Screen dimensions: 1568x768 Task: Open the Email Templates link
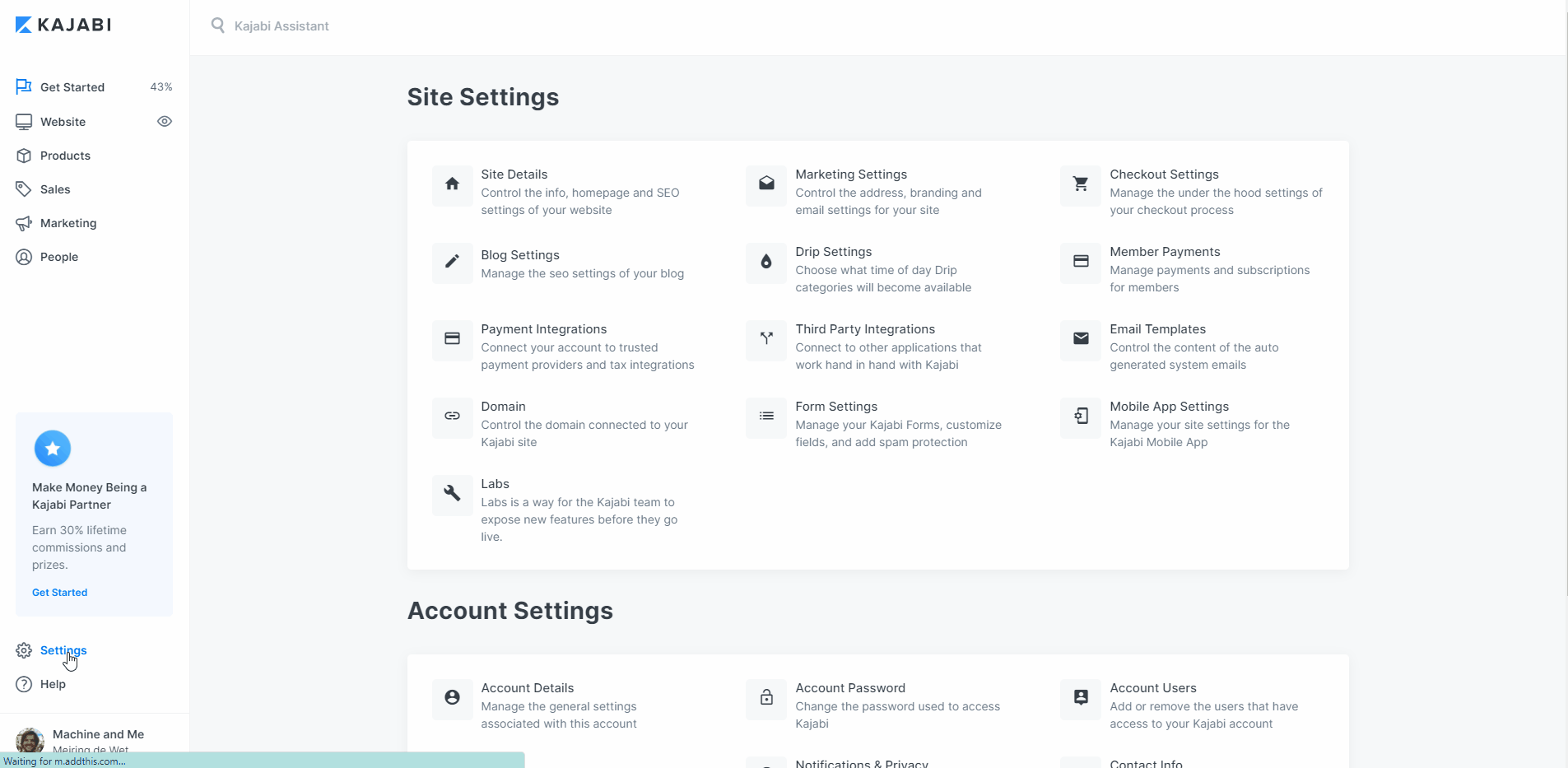1157,329
